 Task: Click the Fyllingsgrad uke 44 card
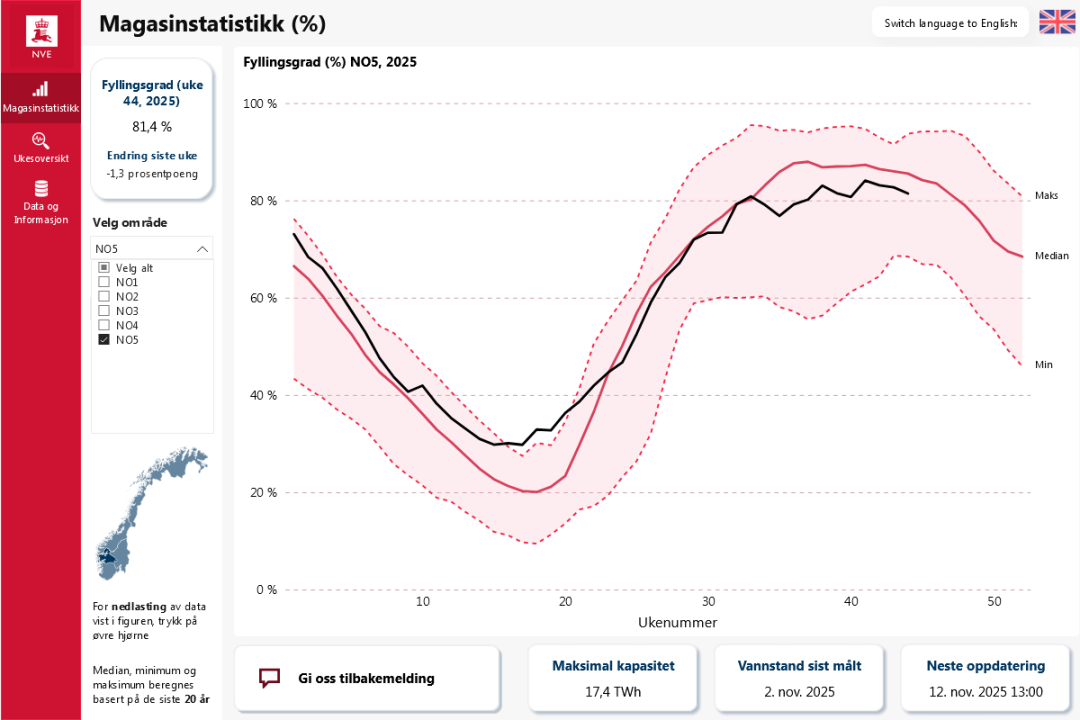(152, 128)
